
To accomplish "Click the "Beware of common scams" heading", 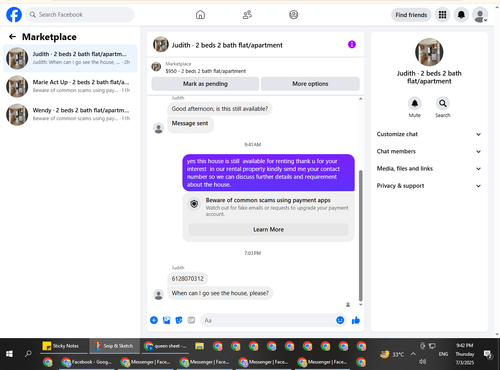I will 268,200.
